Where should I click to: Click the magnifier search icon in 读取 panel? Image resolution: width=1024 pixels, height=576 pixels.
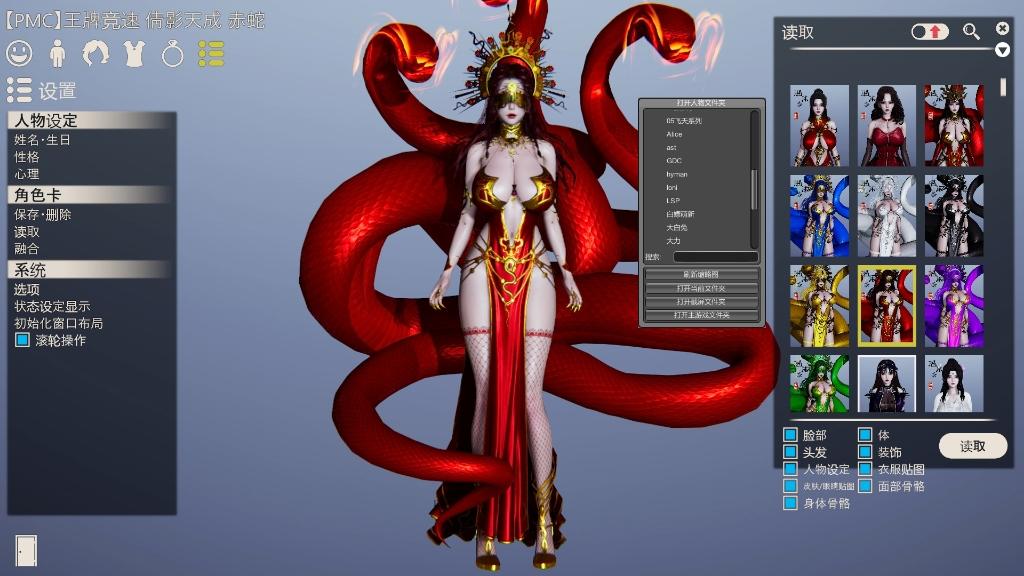971,31
